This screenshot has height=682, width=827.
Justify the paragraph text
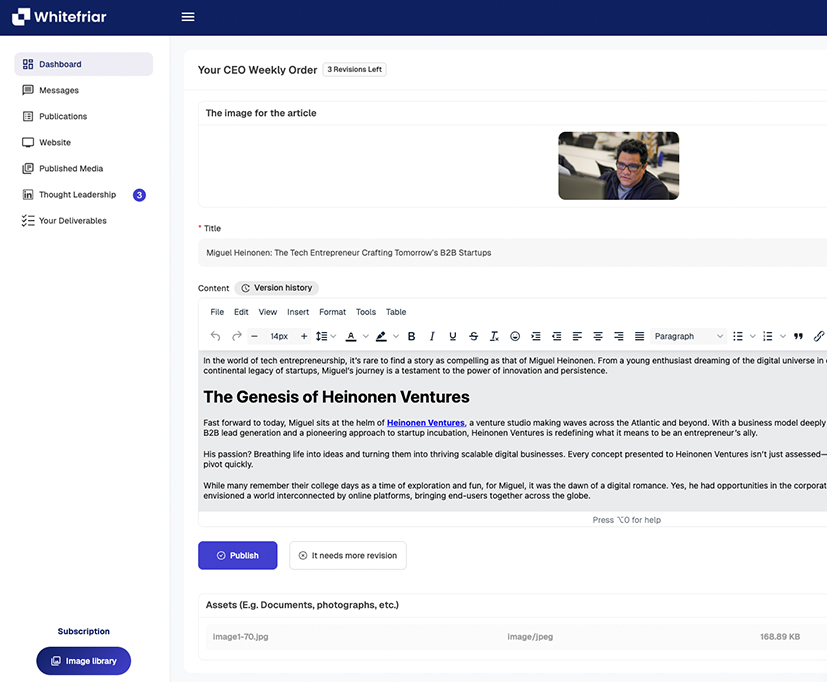639,337
